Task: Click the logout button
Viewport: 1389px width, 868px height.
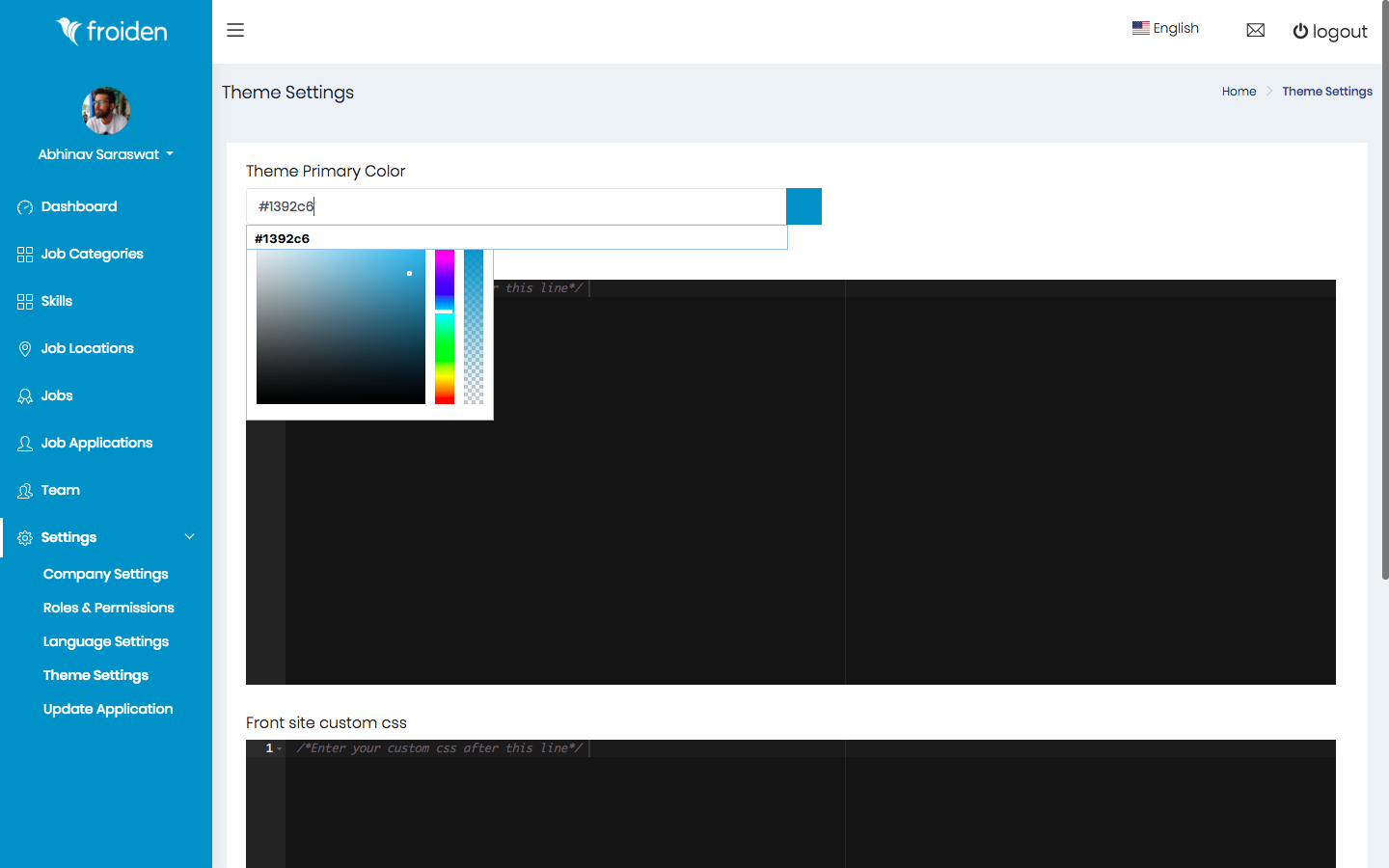Action: tap(1329, 32)
